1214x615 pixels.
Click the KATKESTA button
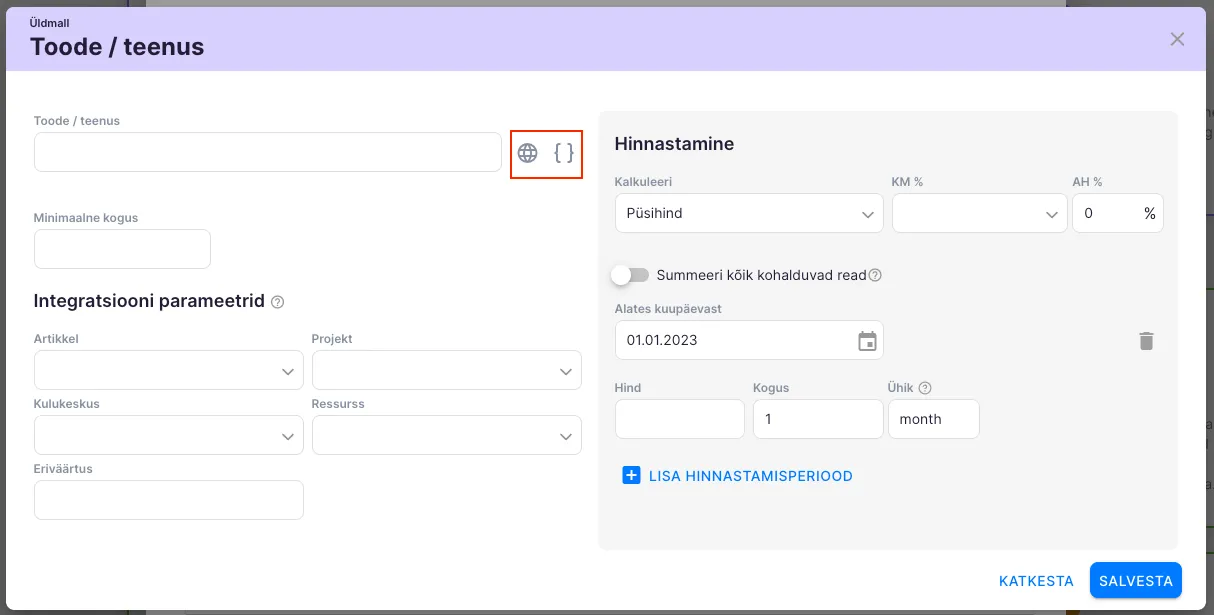(1036, 581)
